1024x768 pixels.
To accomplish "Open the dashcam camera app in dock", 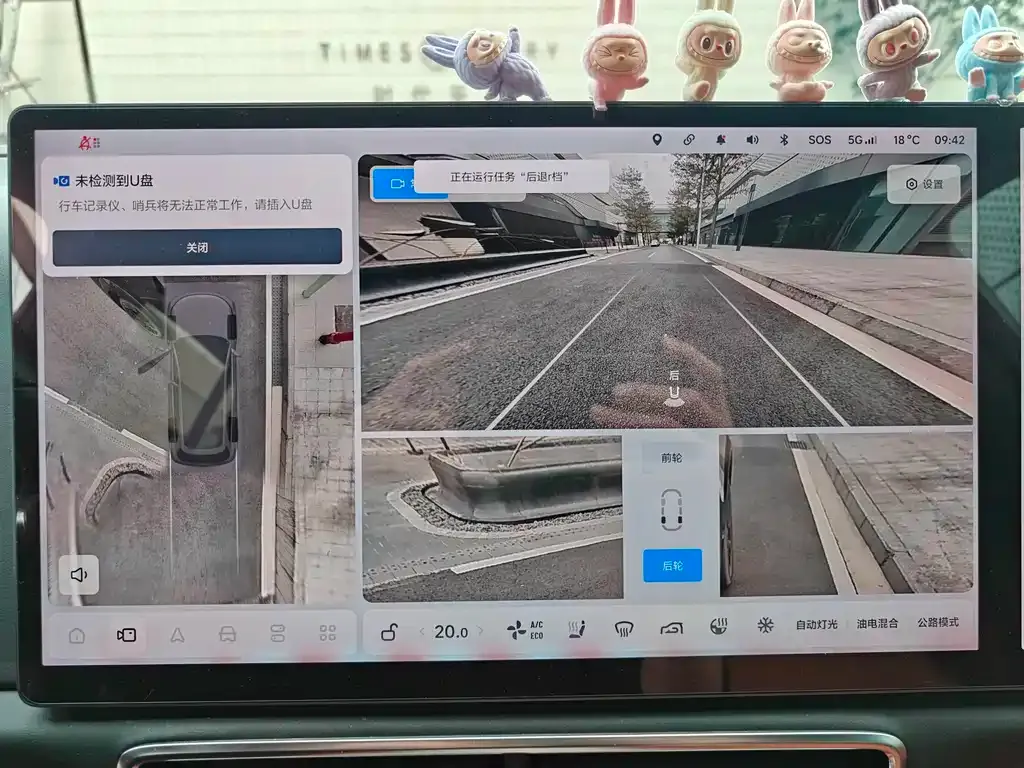I will [x=126, y=635].
